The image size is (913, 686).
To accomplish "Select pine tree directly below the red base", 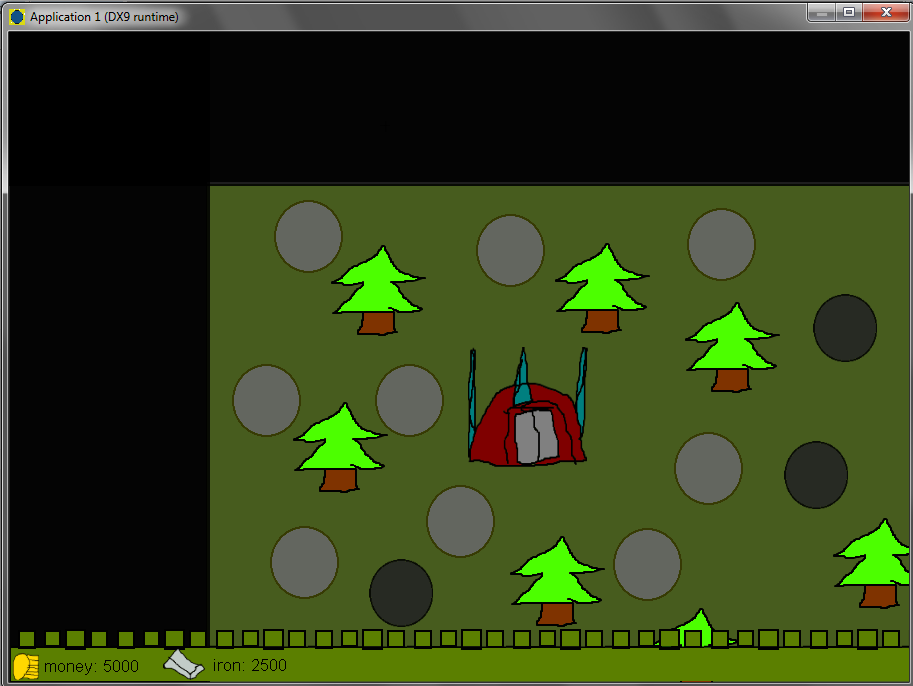I will (x=557, y=581).
